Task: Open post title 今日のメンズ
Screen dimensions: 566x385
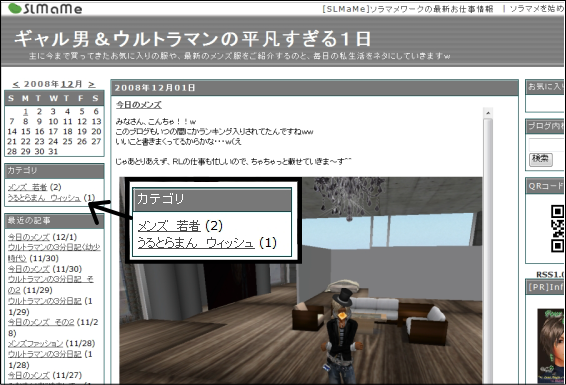Action: click(x=139, y=105)
